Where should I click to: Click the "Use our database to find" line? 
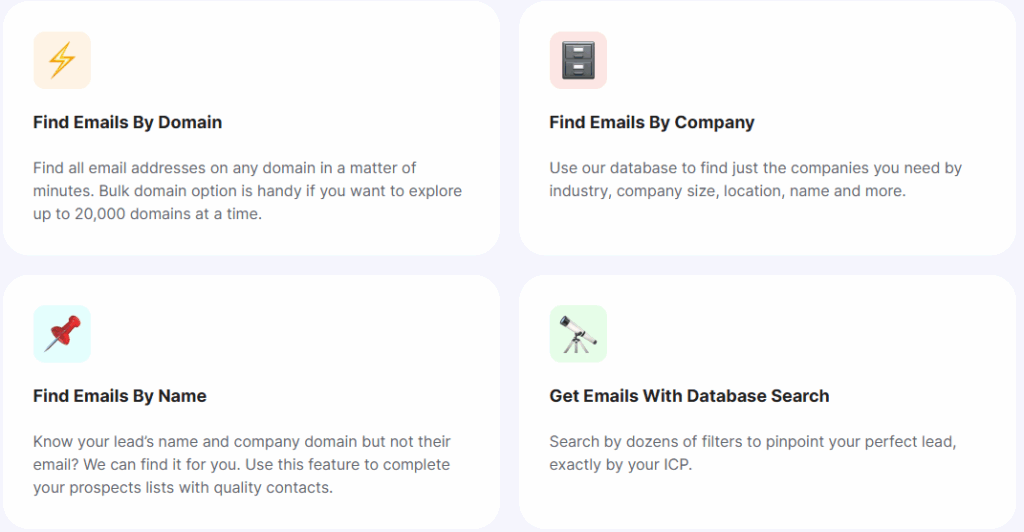coord(755,168)
